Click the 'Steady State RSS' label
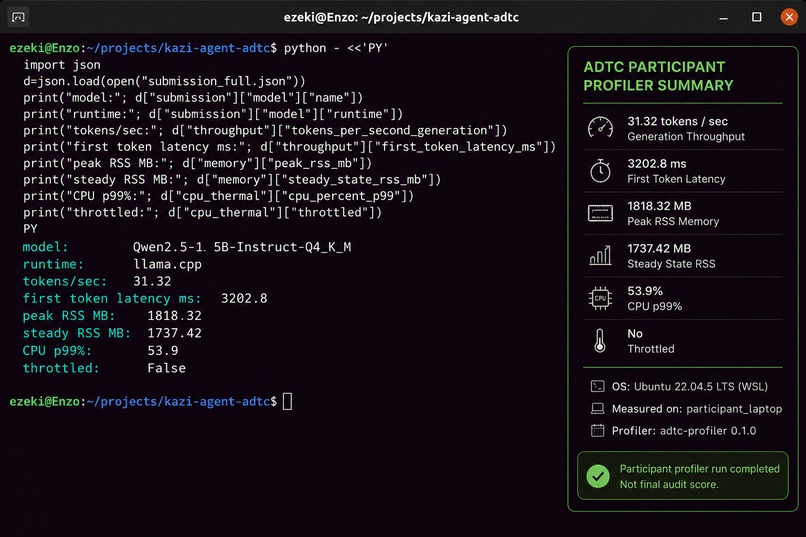 [671, 264]
